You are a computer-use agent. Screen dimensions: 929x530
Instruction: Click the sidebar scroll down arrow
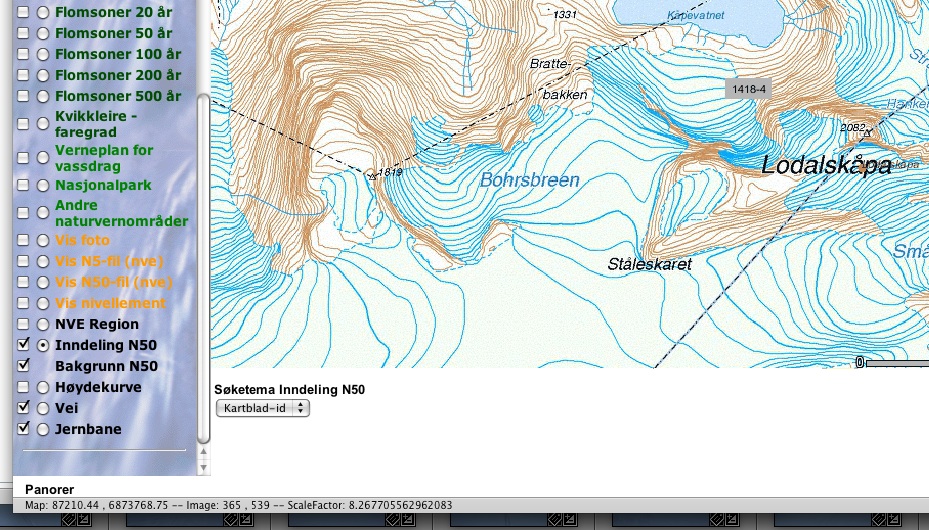205,467
